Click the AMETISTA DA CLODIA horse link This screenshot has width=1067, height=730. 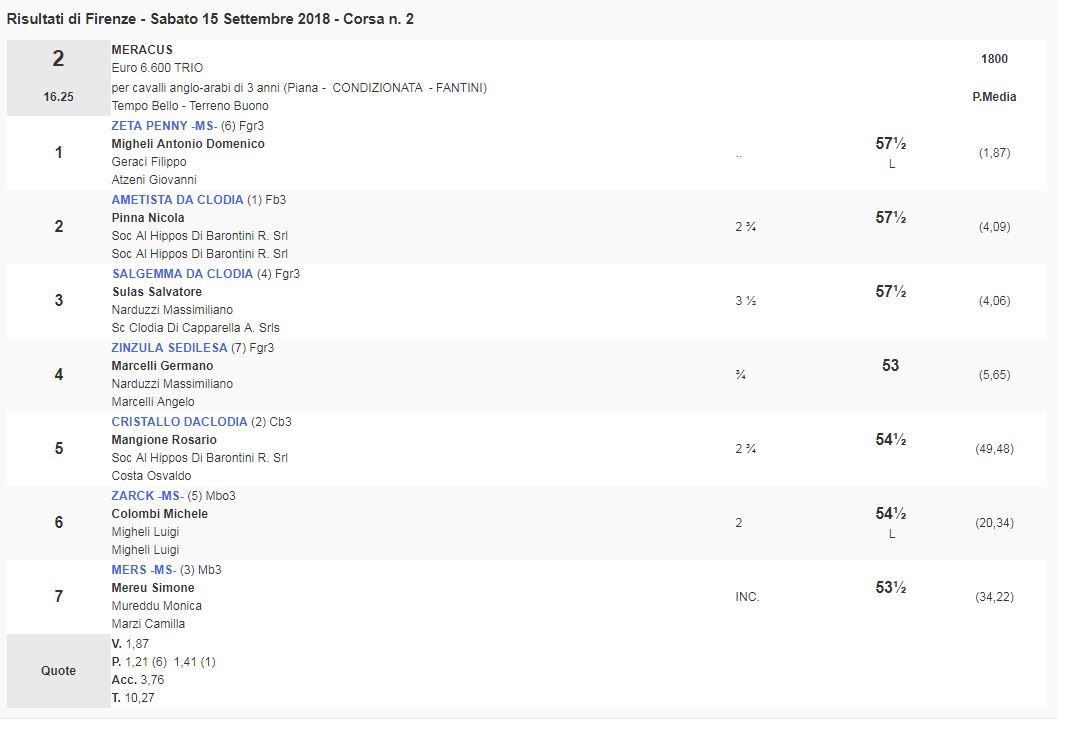coord(177,200)
